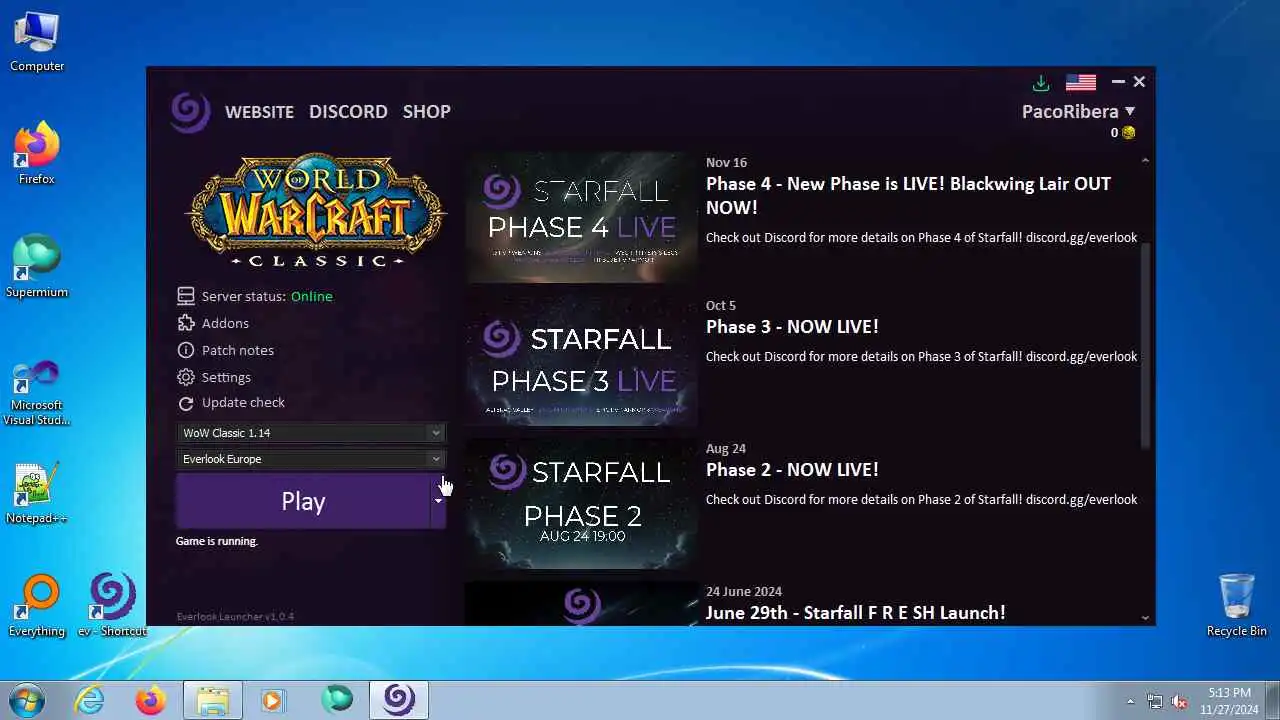Open the DISCORD link

pyautogui.click(x=348, y=112)
